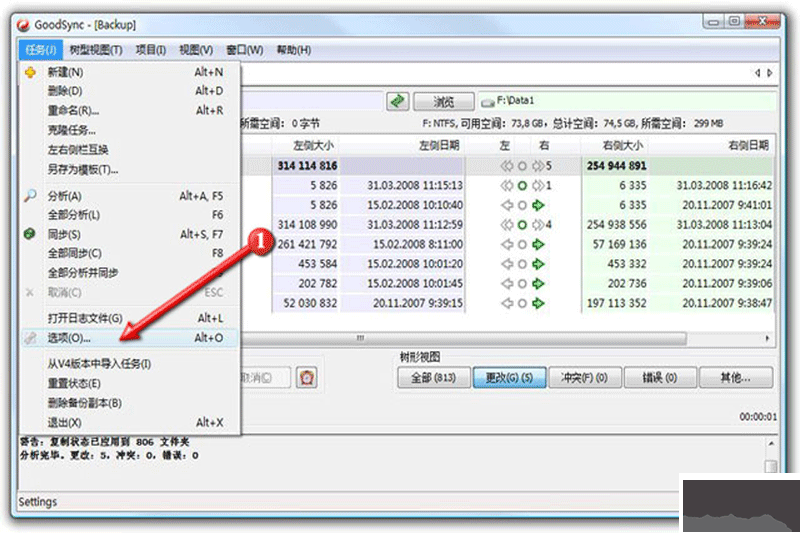Image resolution: width=800 pixels, height=533 pixels.
Task: Show 全部 (813) items filter
Action: 434,378
